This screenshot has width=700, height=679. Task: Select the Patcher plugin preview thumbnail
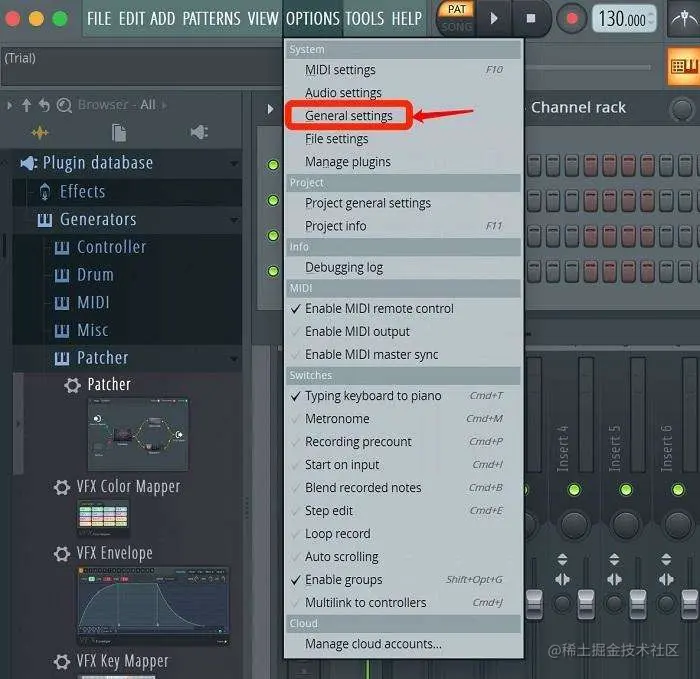click(x=138, y=434)
